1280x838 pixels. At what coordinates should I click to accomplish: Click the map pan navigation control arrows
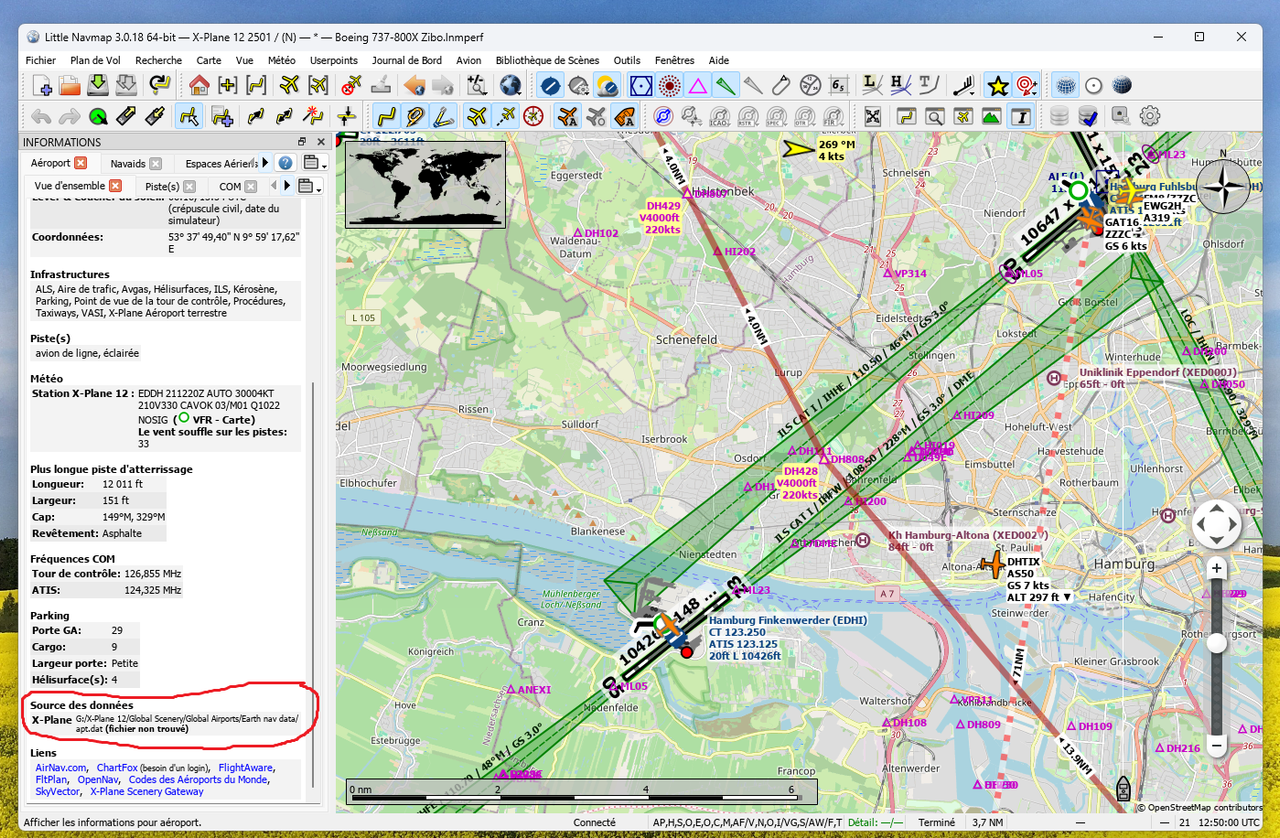[x=1217, y=525]
